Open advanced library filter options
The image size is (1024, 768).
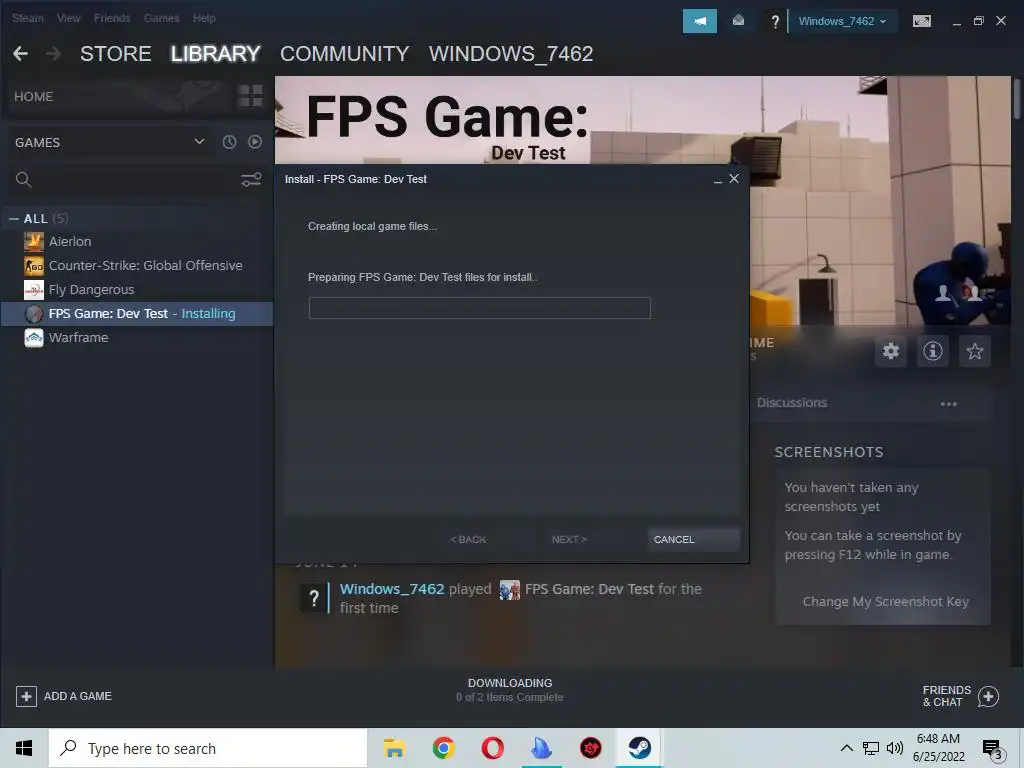[x=251, y=180]
